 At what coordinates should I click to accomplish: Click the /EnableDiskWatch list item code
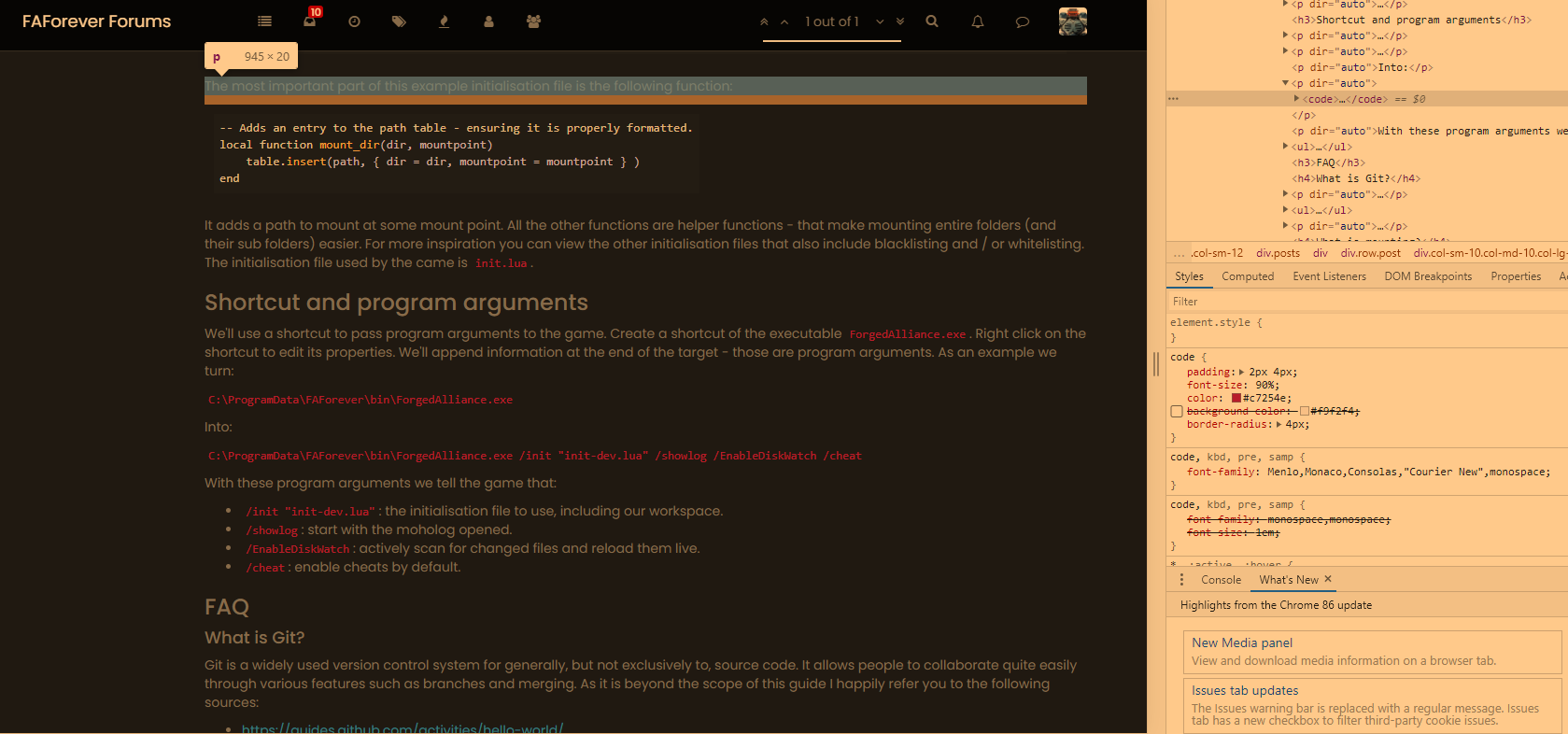coord(298,549)
